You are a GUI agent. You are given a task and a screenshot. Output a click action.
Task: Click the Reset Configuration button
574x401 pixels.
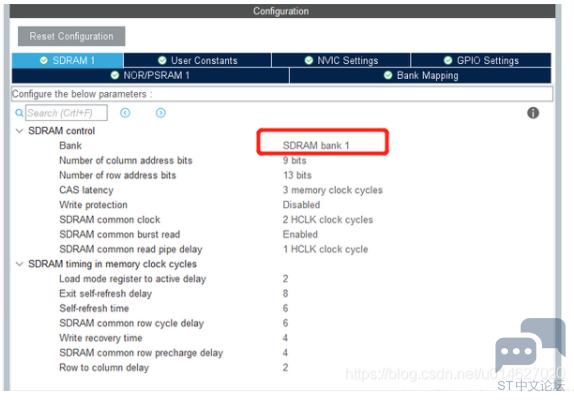71,36
